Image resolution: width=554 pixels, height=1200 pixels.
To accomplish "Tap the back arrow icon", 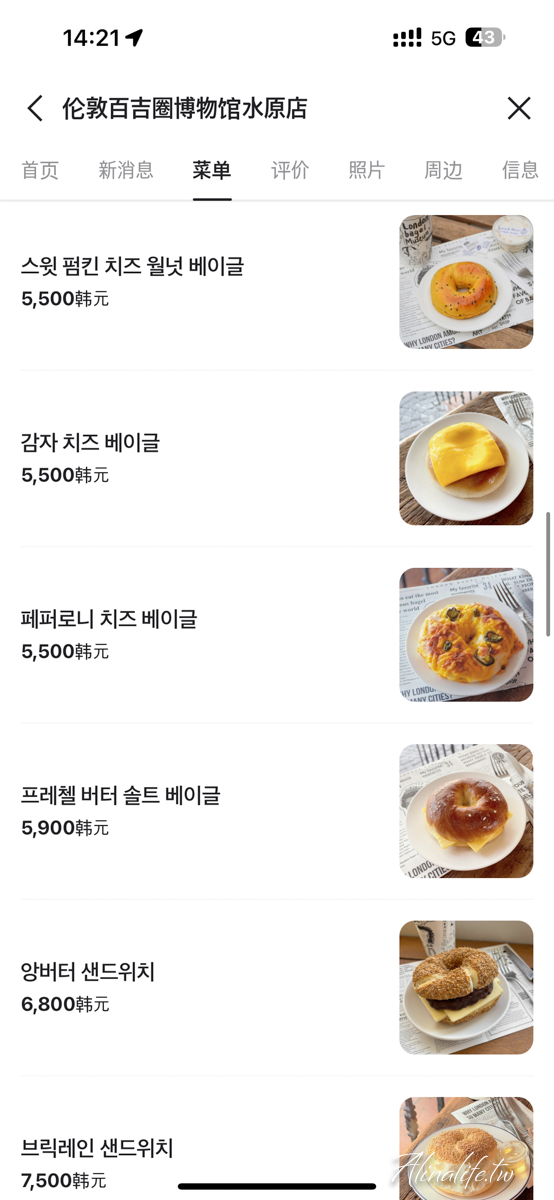I will [35, 108].
